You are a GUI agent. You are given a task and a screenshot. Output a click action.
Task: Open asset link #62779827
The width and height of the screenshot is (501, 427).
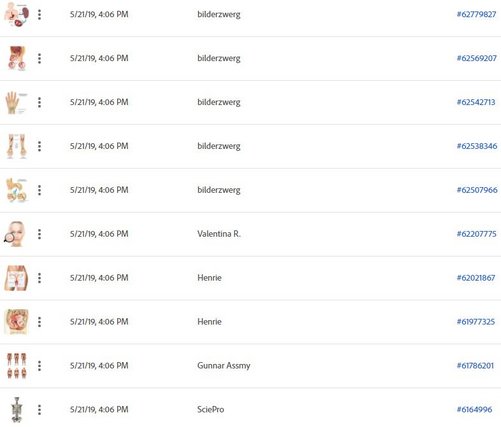pos(476,14)
